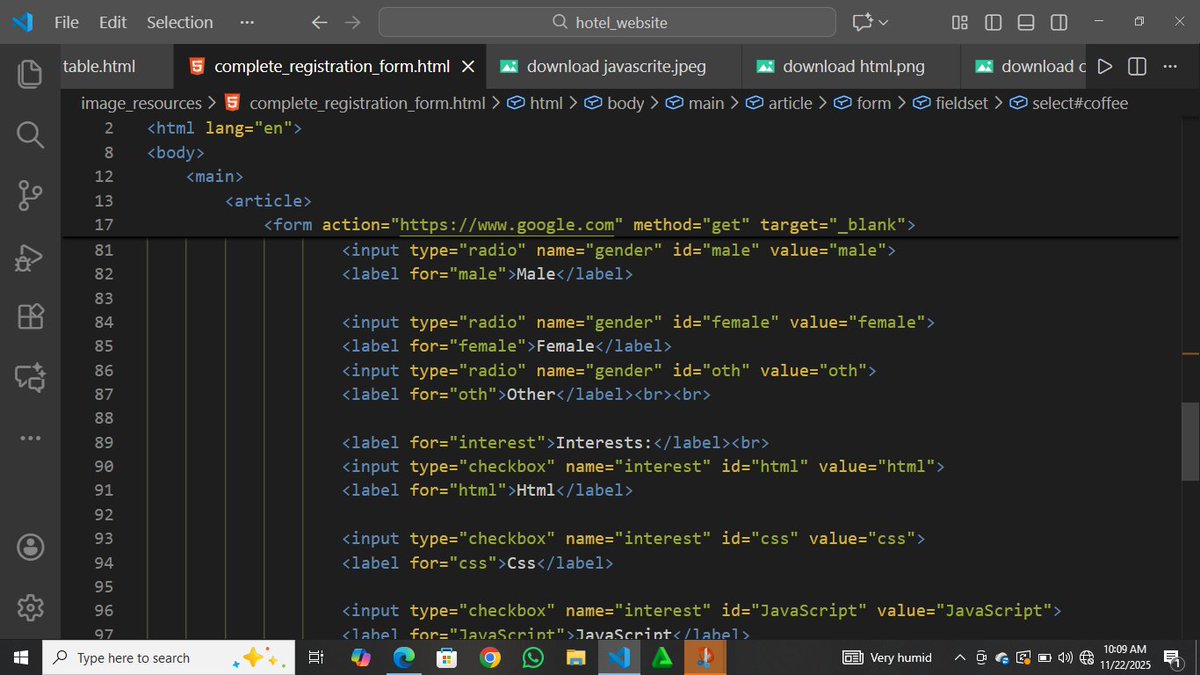This screenshot has height=675, width=1200.
Task: Open the Manage gear icon
Action: [x=30, y=607]
